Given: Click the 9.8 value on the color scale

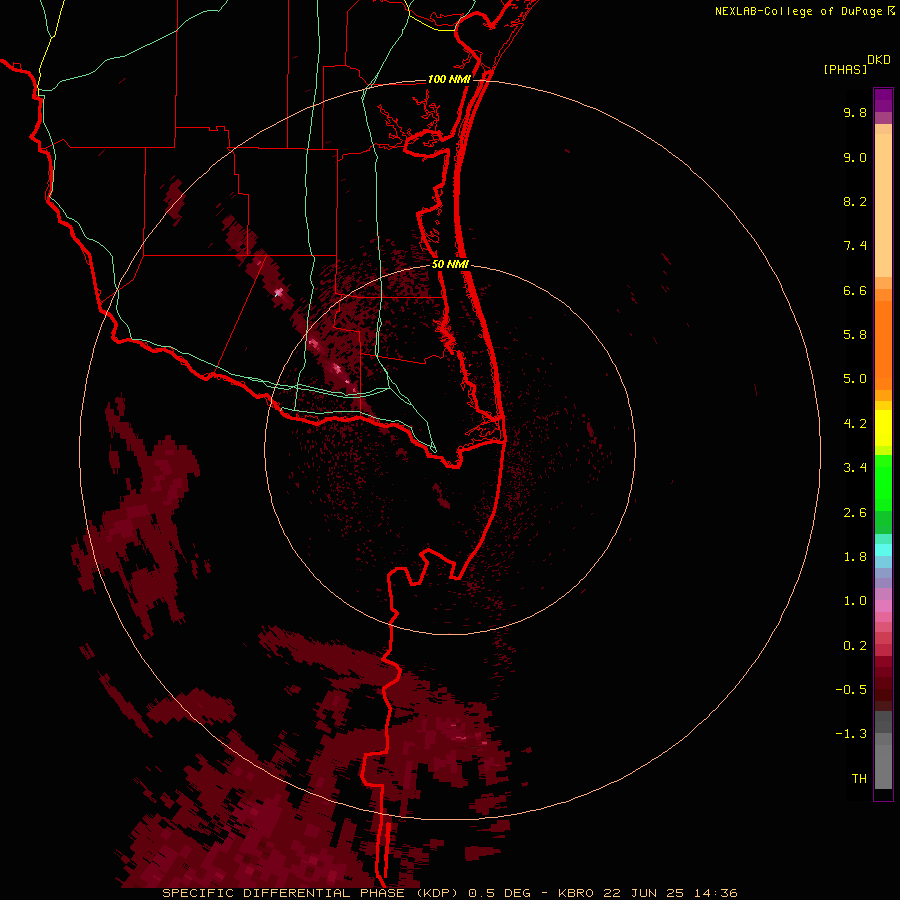Looking at the screenshot, I should [x=855, y=112].
